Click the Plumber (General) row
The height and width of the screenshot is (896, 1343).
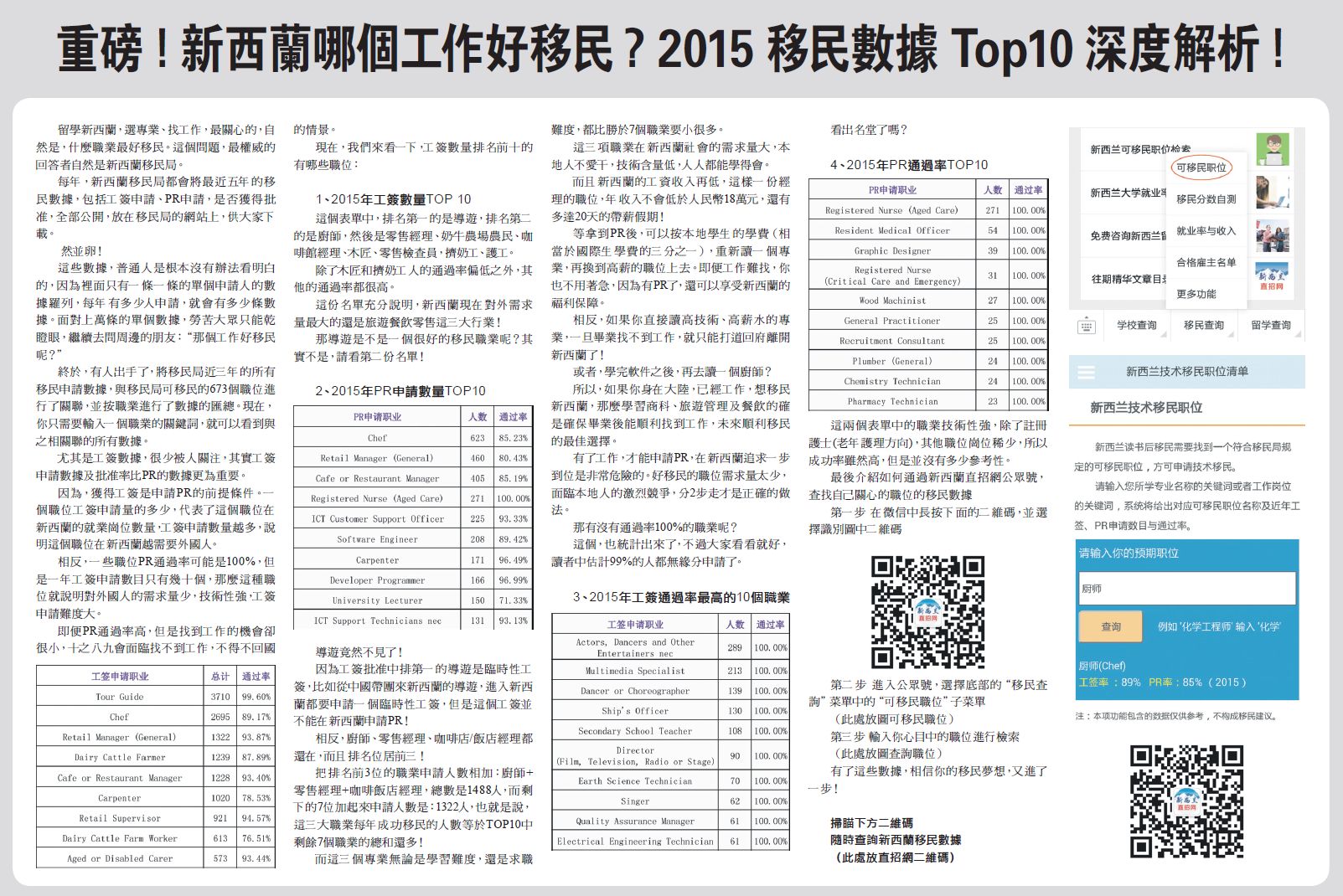pos(927,361)
